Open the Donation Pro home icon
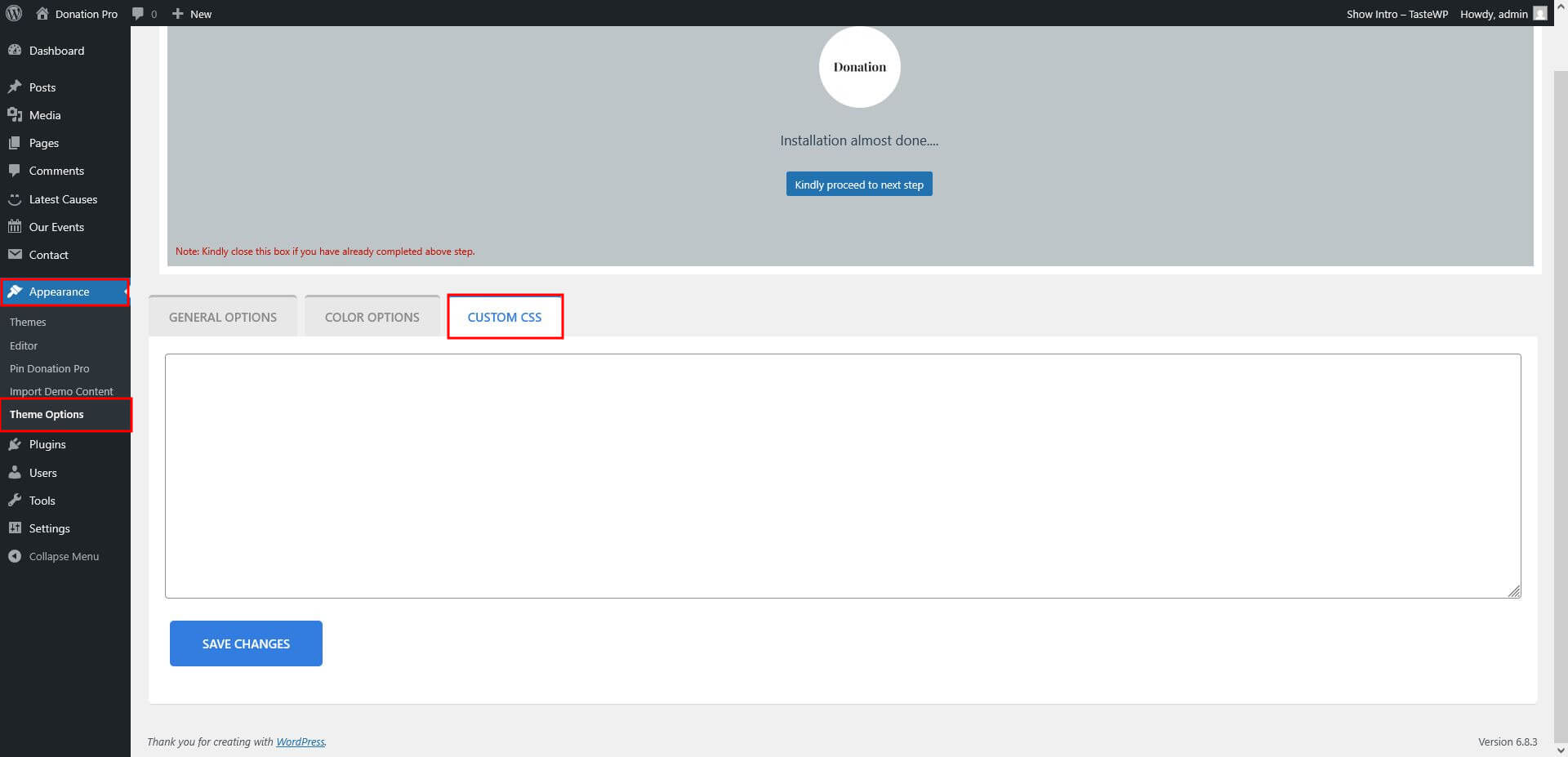The width and height of the screenshot is (1568, 757). tap(42, 14)
